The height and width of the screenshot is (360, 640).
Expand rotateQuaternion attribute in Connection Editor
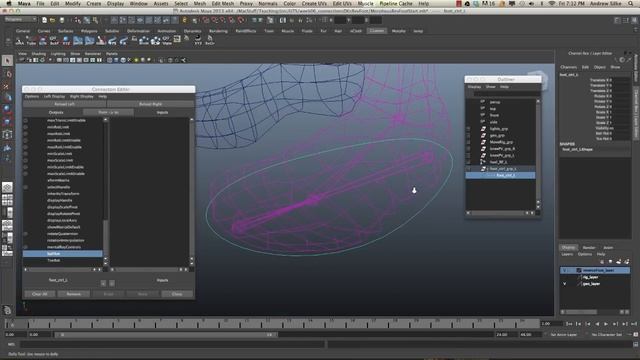click(x=26, y=234)
